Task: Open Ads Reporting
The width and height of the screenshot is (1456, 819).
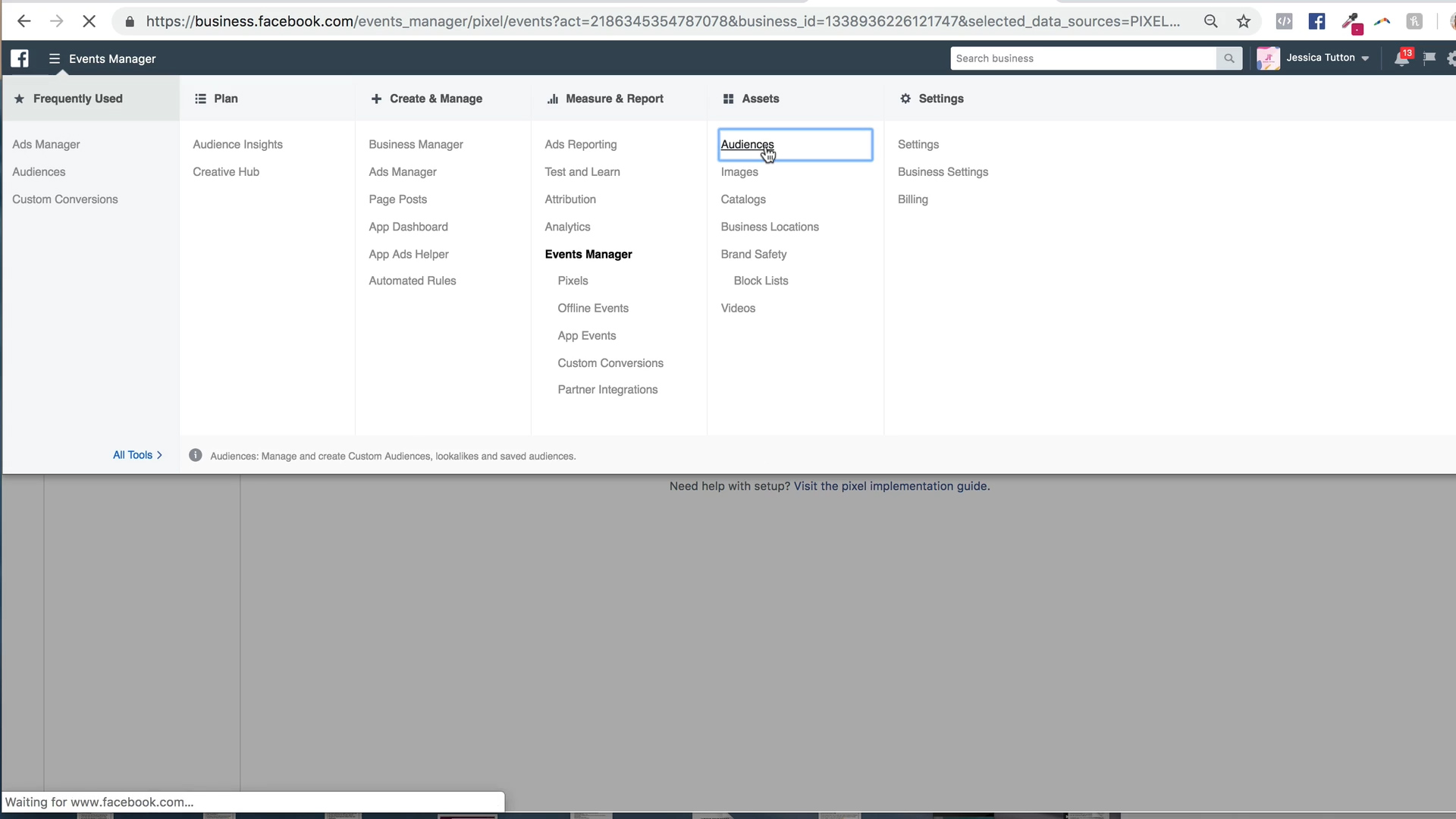Action: (581, 144)
